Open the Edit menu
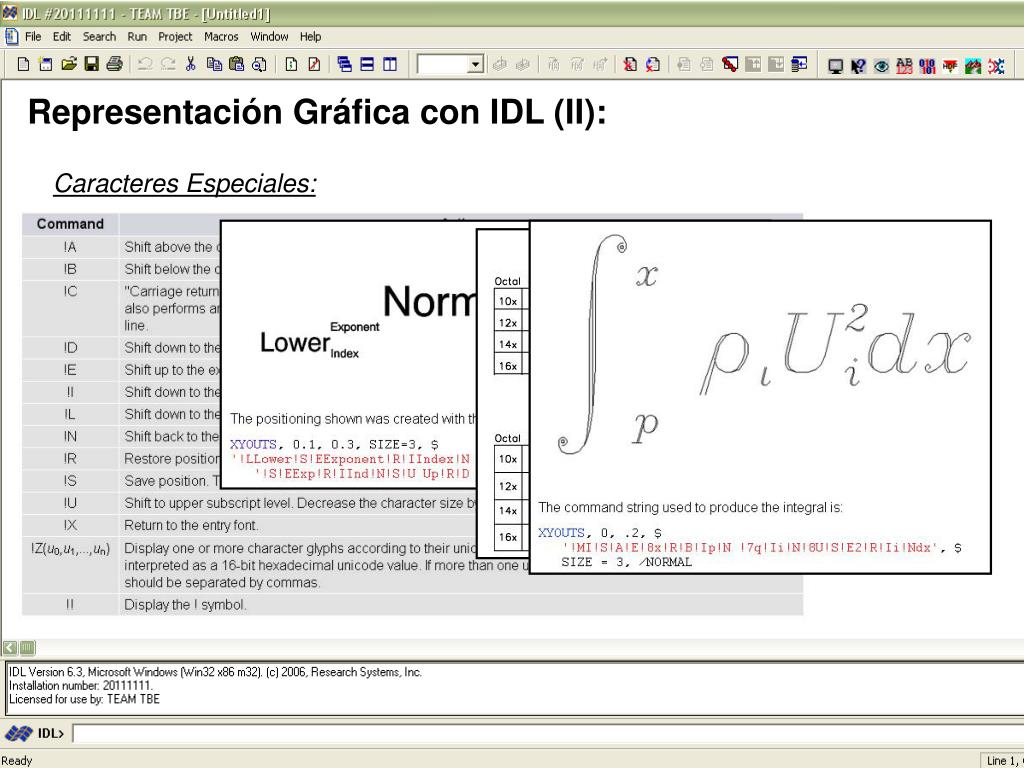The height and width of the screenshot is (768, 1024). (x=62, y=37)
